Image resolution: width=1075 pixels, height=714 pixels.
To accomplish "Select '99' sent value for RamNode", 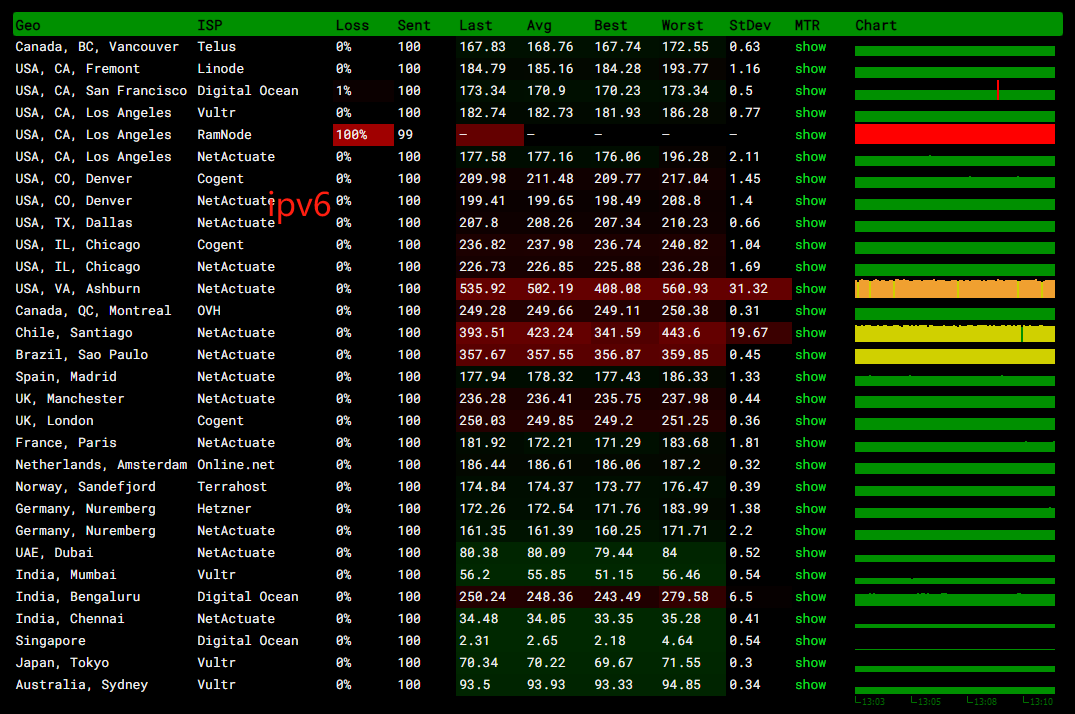I will [x=405, y=134].
